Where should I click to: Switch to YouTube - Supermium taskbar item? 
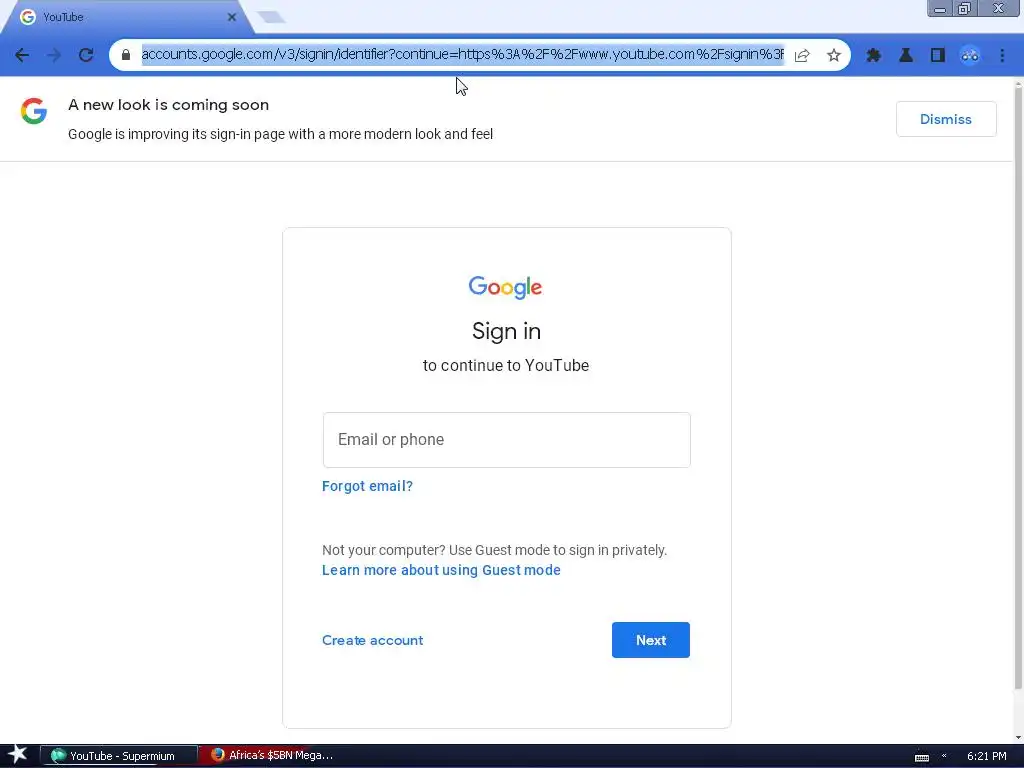click(119, 756)
